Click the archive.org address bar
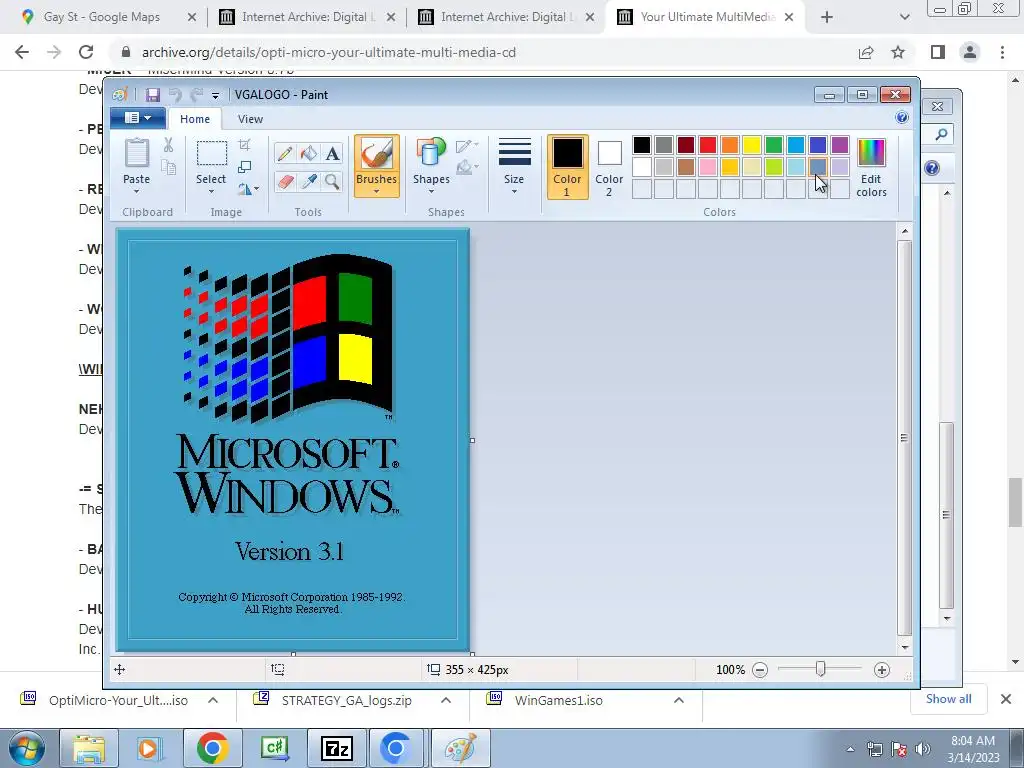1024x768 pixels. pos(483,52)
